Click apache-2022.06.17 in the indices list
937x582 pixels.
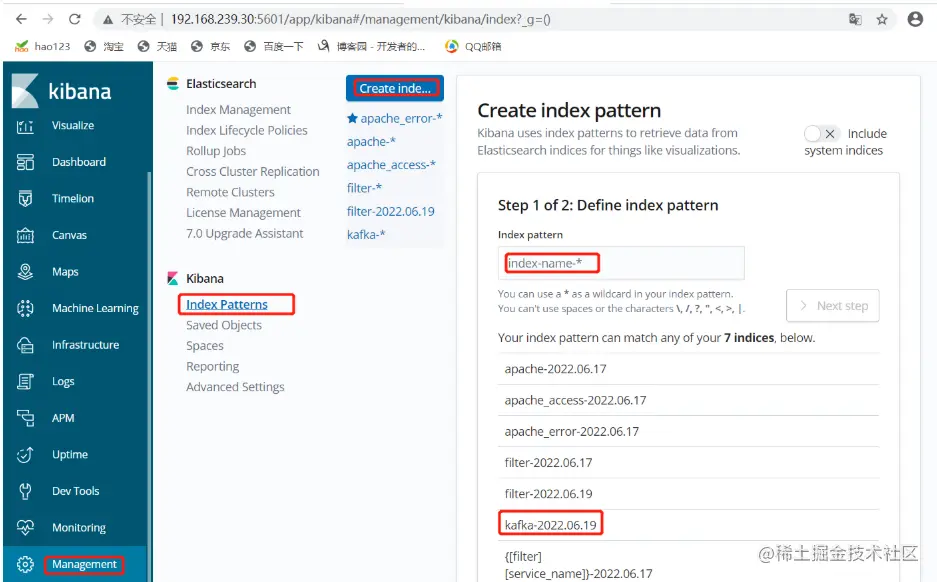point(688,369)
